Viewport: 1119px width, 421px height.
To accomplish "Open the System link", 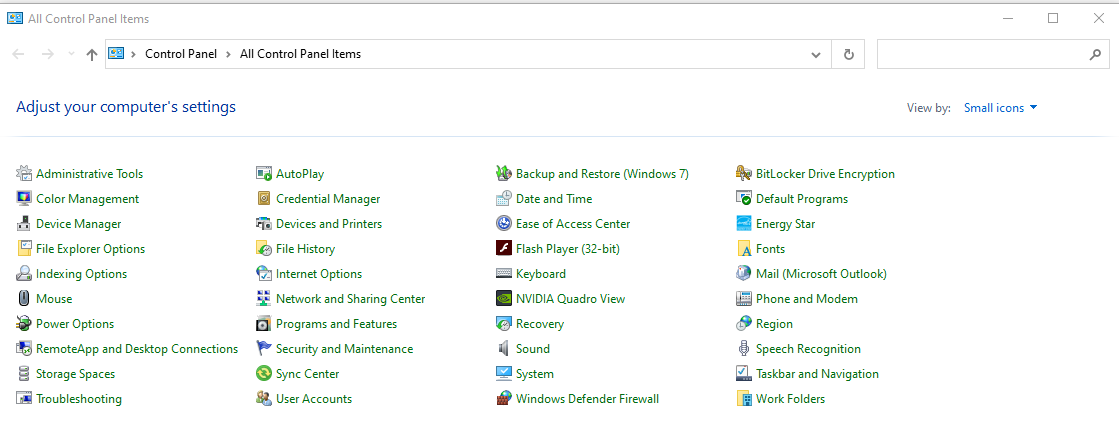I will (x=535, y=373).
